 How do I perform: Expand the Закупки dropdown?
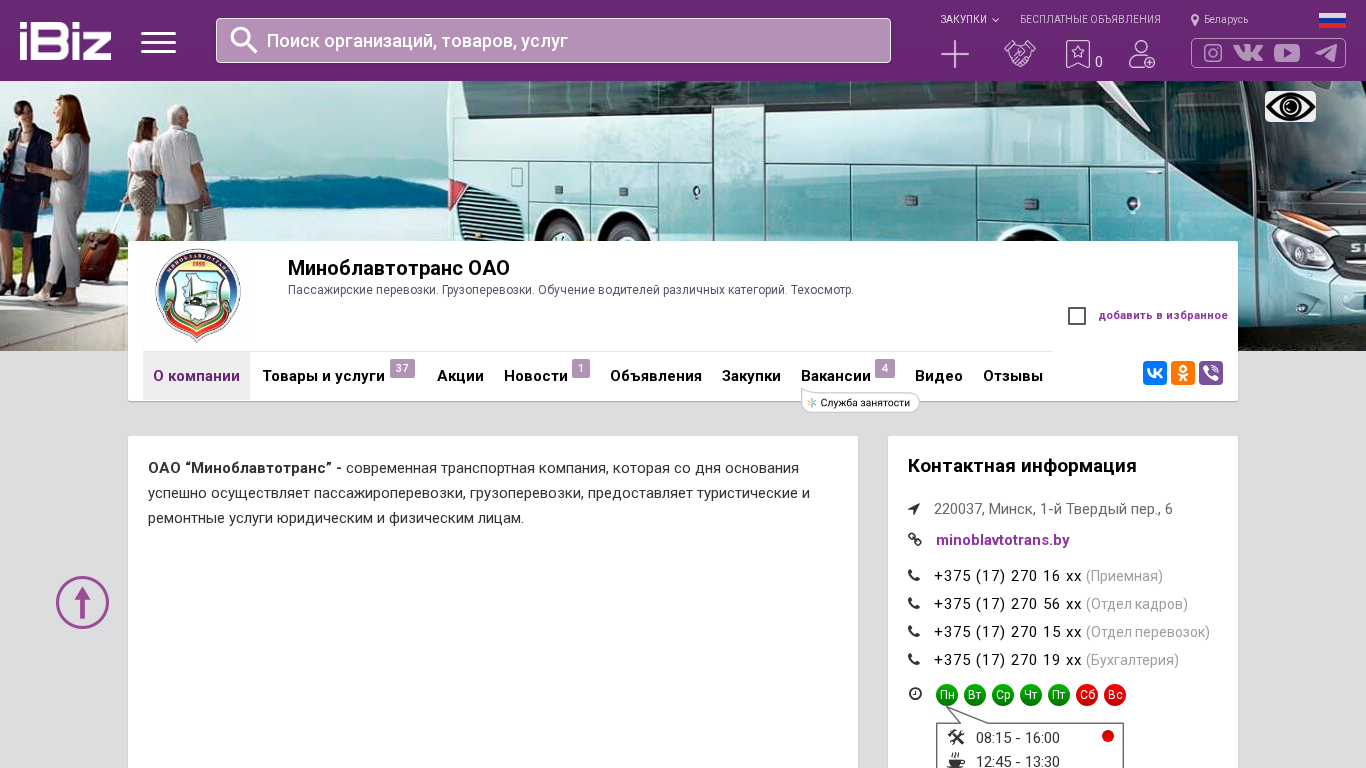point(969,19)
